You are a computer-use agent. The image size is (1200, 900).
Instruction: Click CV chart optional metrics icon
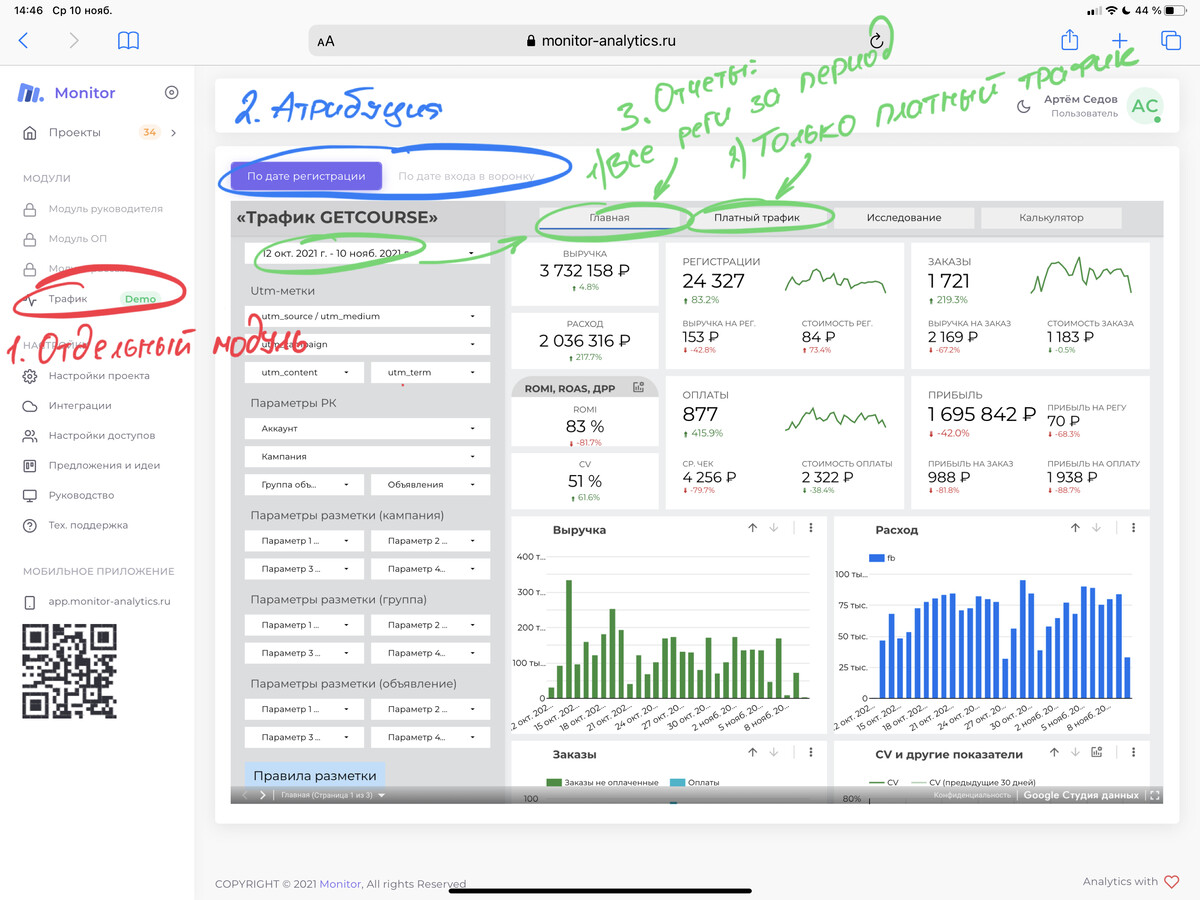(1097, 753)
